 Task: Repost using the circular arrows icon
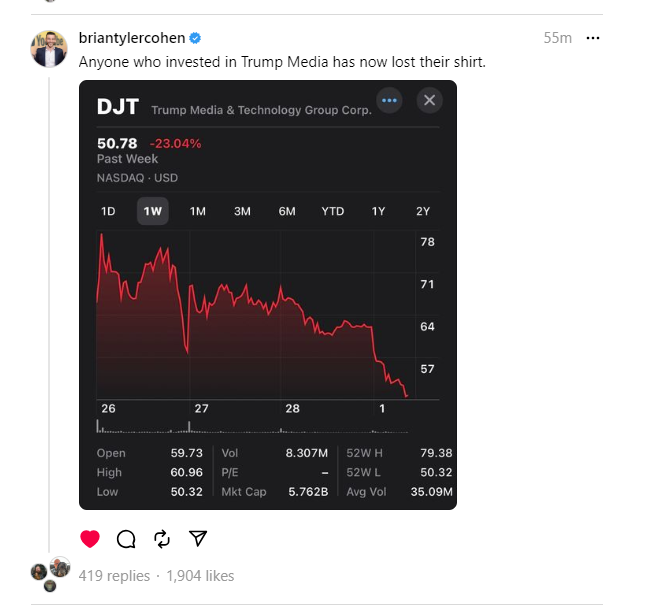tap(162, 539)
